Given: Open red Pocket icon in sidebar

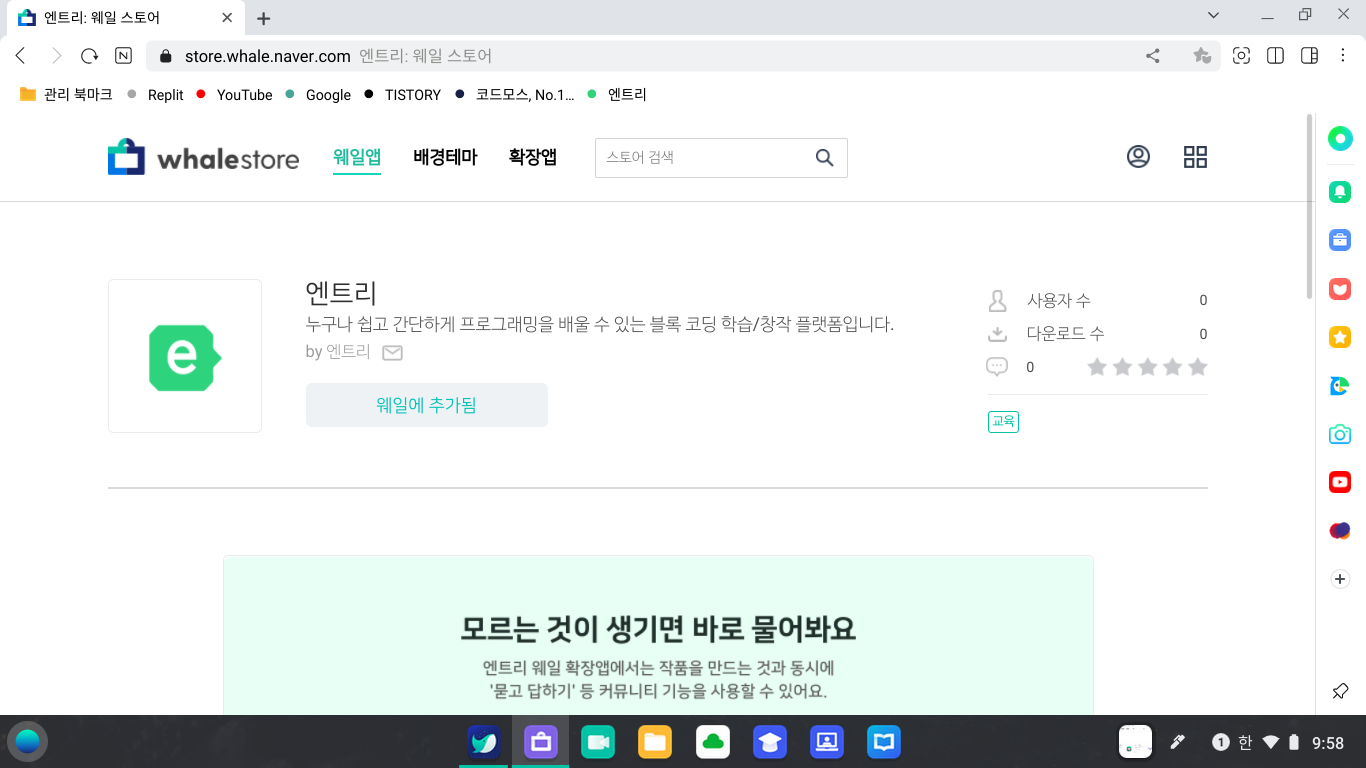Looking at the screenshot, I should point(1340,289).
